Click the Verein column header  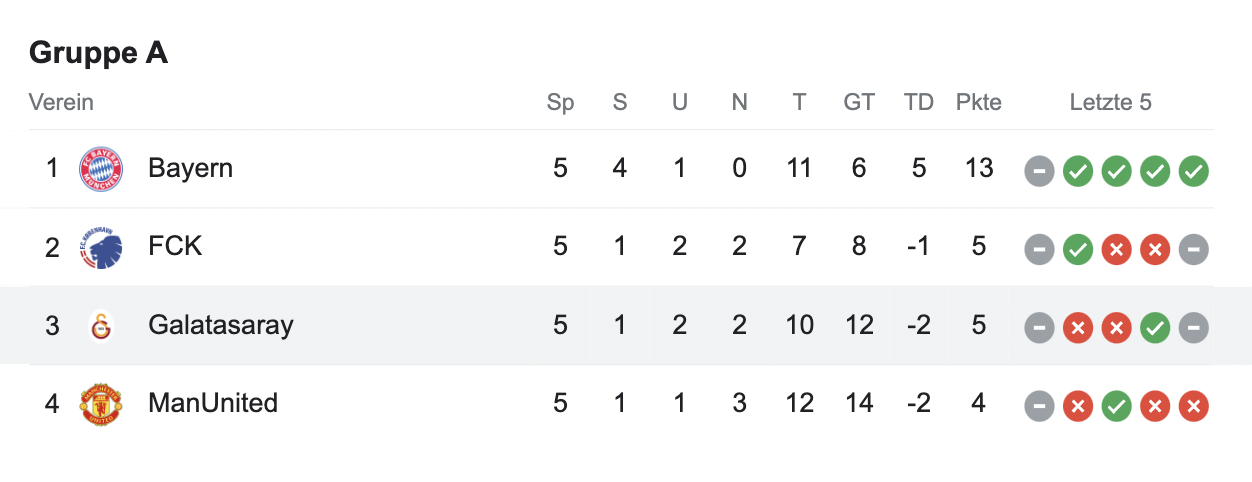[x=61, y=102]
